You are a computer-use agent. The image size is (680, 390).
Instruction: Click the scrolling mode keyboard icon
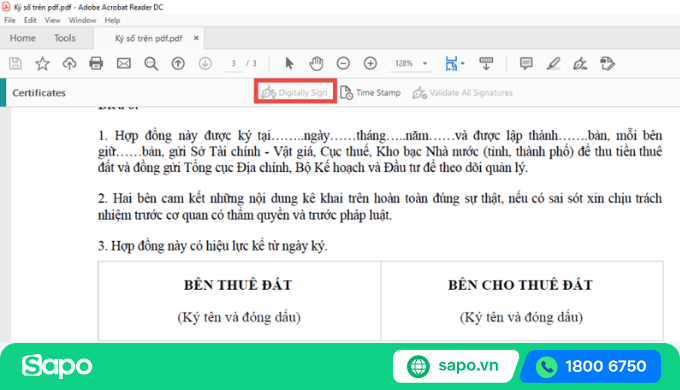[486, 64]
